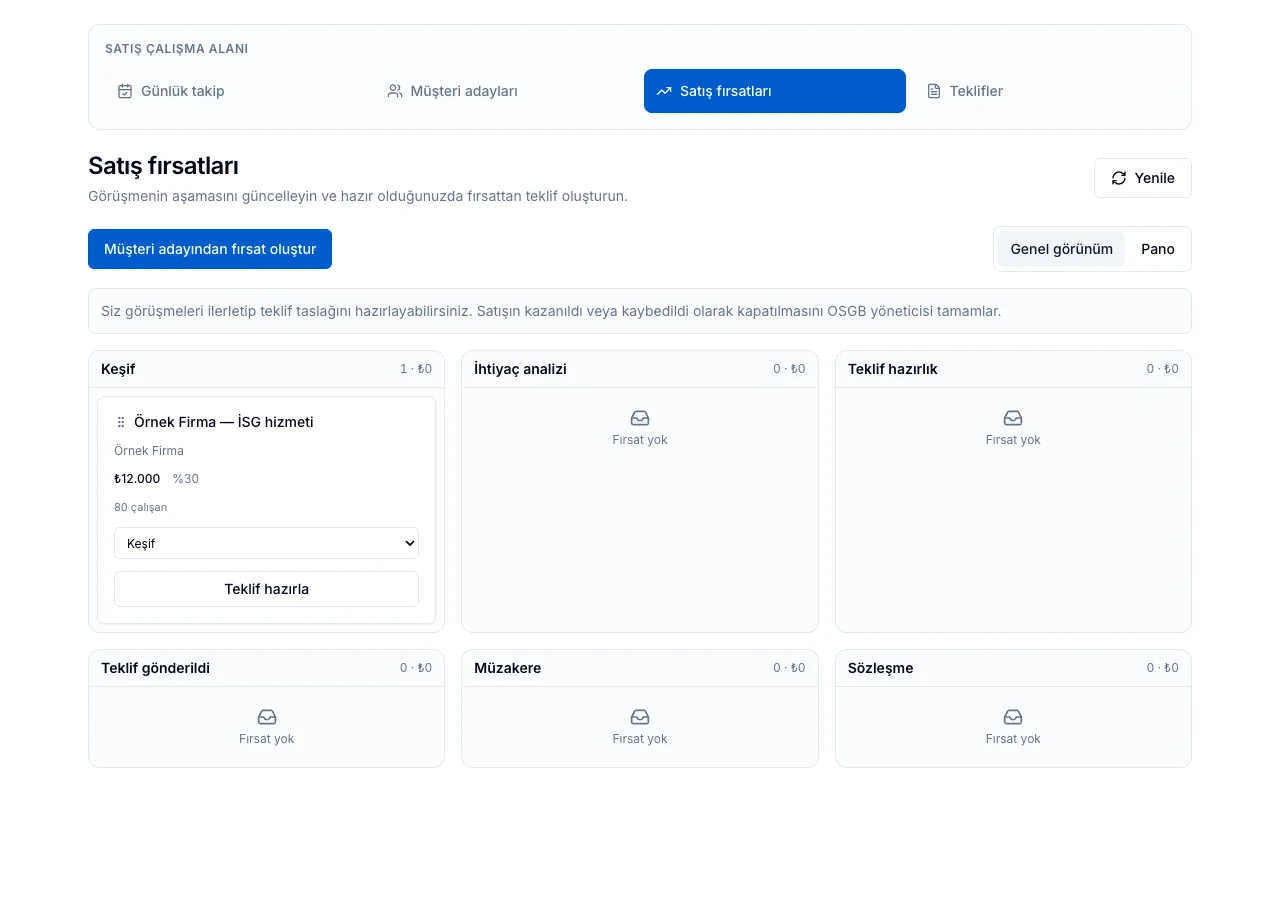
Task: Click the Keşif column header
Action: [x=266, y=369]
